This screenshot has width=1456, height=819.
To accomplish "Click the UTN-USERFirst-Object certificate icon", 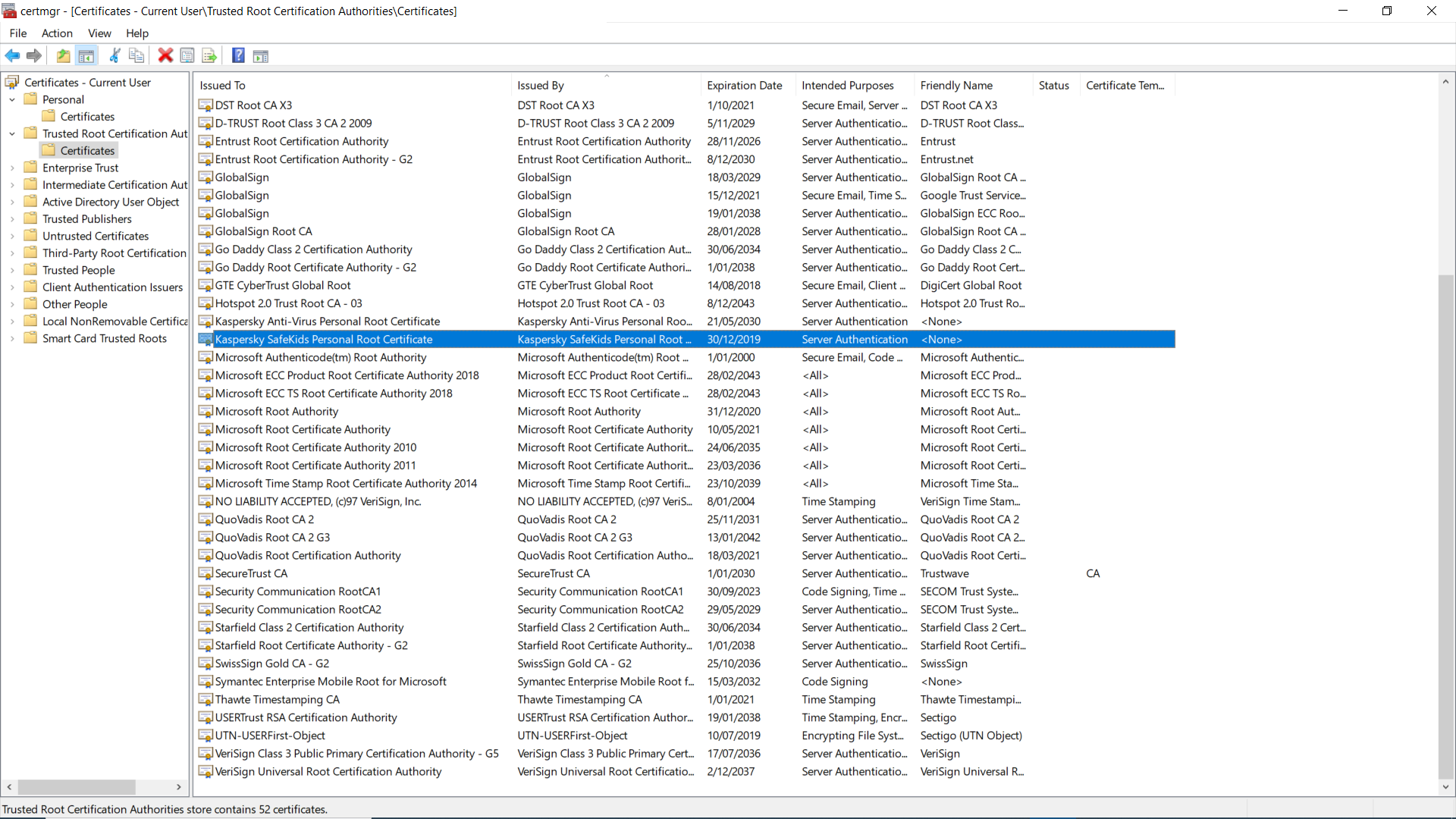I will pyautogui.click(x=206, y=736).
